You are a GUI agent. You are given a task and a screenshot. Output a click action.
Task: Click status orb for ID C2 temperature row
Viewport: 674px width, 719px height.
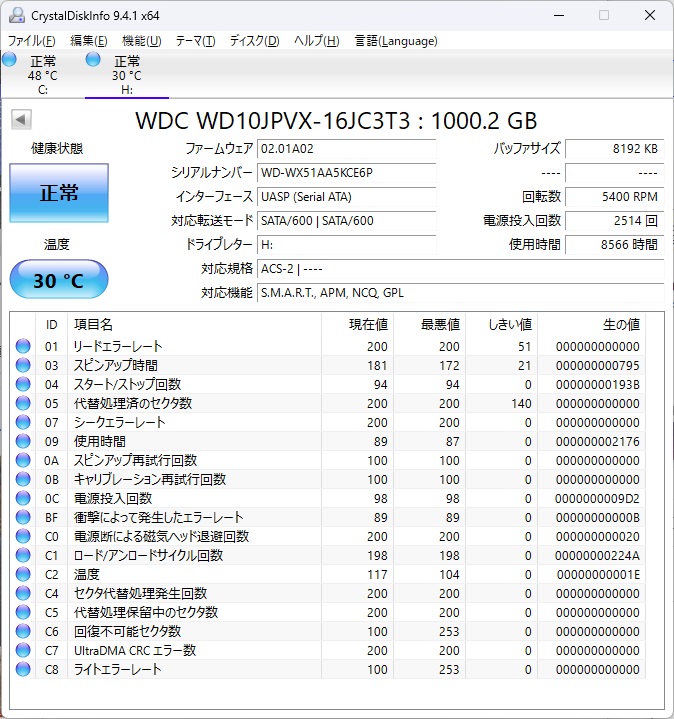(x=23, y=574)
